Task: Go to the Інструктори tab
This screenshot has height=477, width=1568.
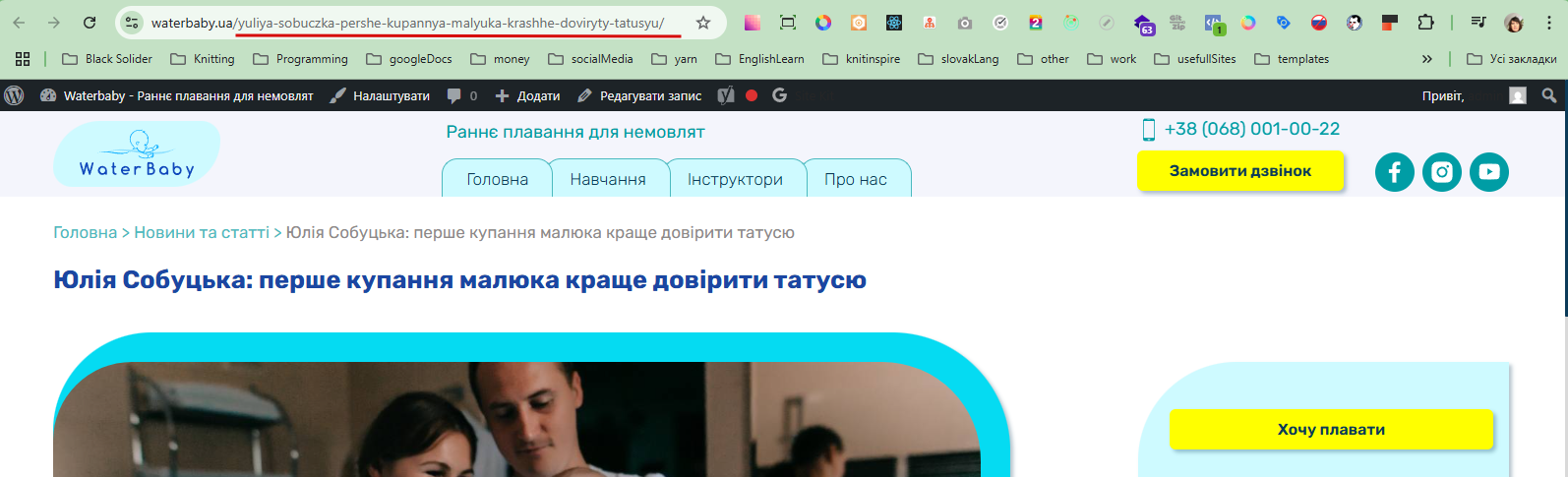Action: pos(735,179)
